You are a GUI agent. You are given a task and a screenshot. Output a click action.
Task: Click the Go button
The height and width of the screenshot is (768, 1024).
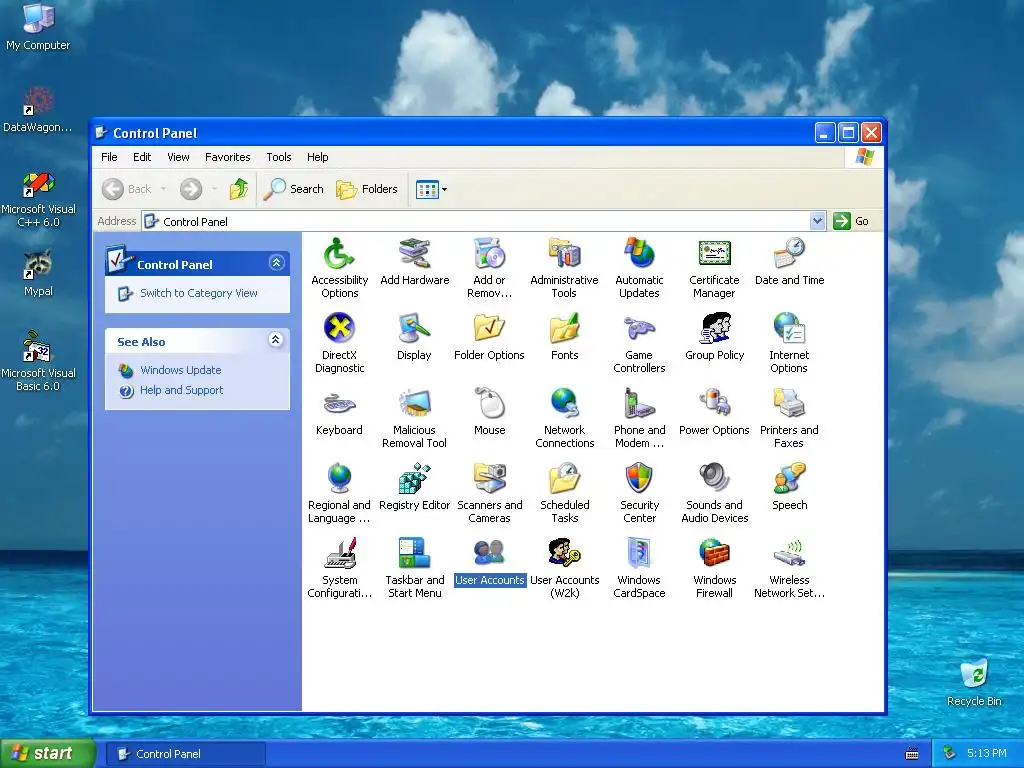[851, 221]
